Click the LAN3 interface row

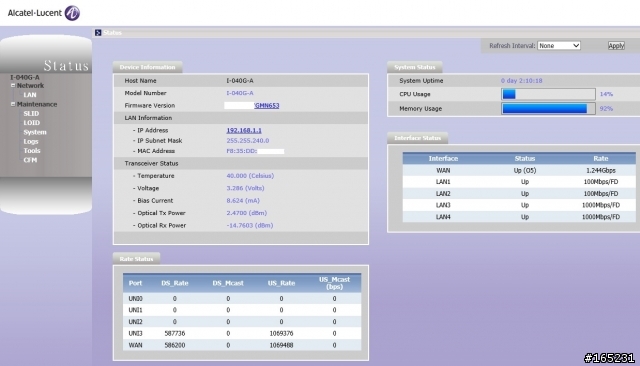click(519, 205)
